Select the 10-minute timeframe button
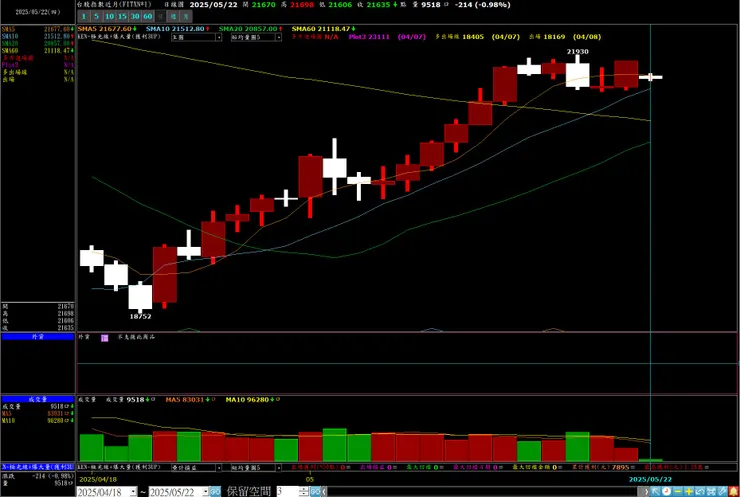Image resolution: width=740 pixels, height=497 pixels. pyautogui.click(x=109, y=17)
